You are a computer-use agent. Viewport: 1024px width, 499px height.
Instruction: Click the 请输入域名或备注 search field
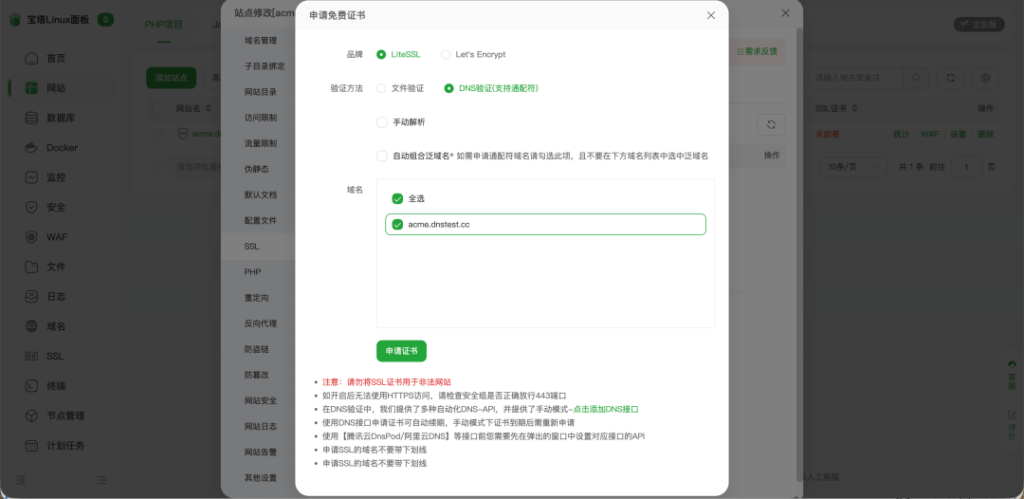click(856, 77)
